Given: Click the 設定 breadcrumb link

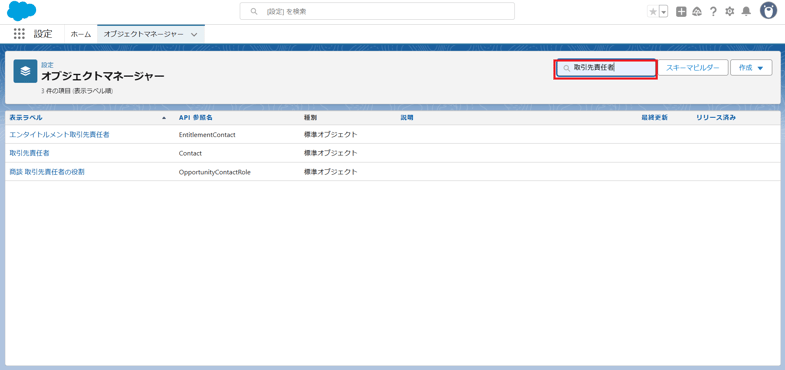Looking at the screenshot, I should pos(47,65).
